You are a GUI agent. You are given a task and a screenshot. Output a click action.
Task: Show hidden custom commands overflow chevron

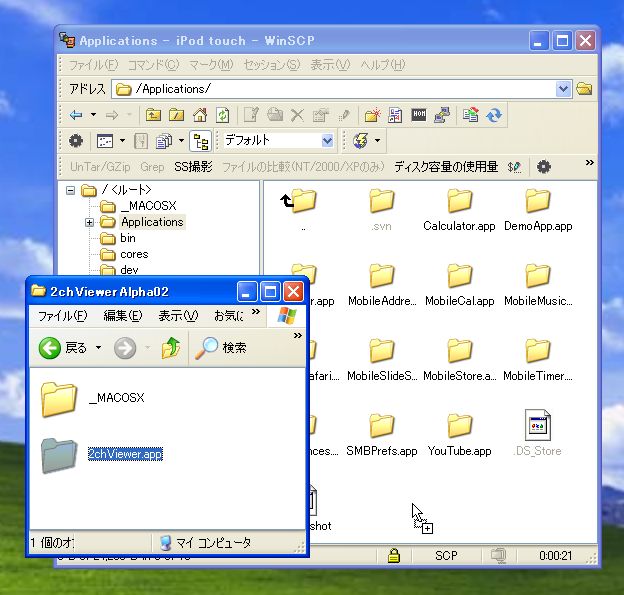tap(590, 162)
